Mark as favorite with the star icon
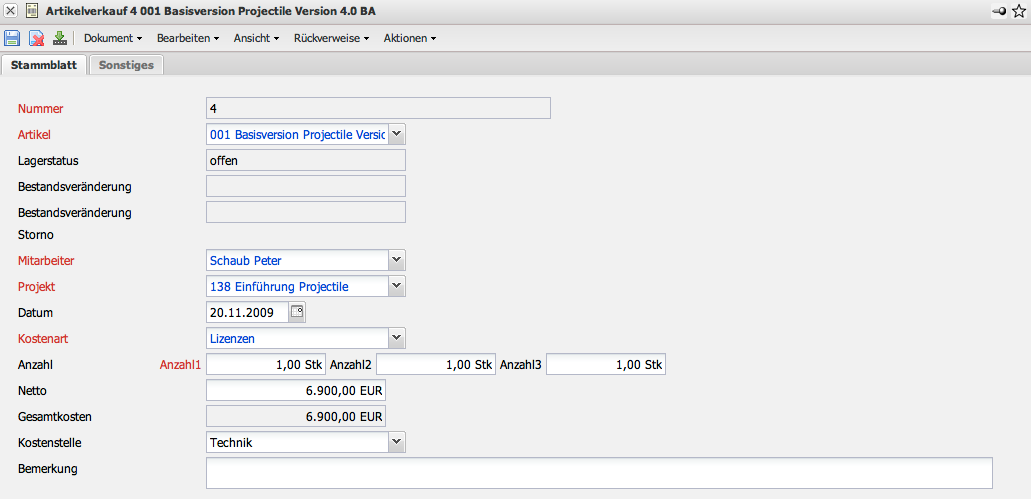Image resolution: width=1031 pixels, height=499 pixels. click(x=1019, y=10)
